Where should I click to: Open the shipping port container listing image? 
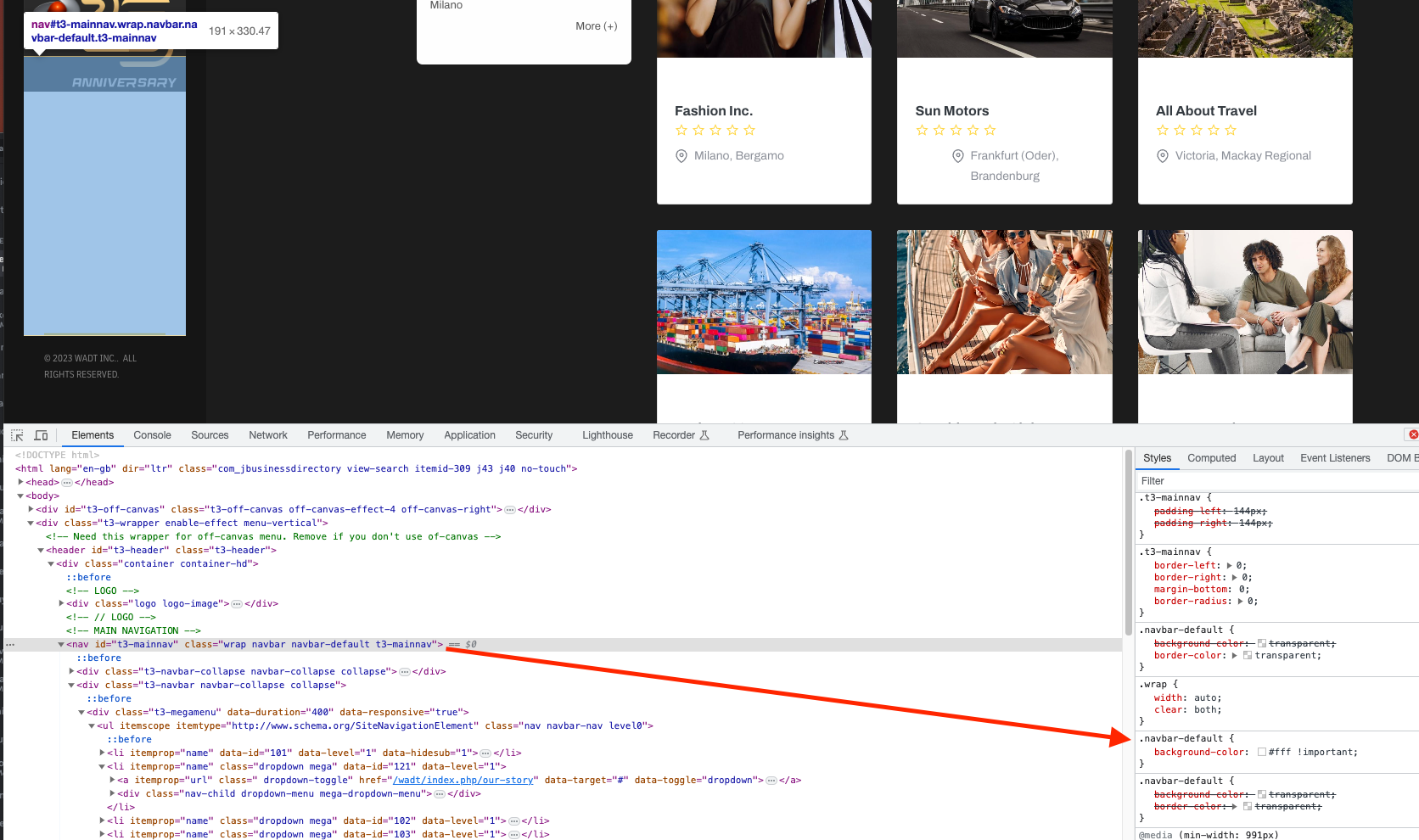764,302
